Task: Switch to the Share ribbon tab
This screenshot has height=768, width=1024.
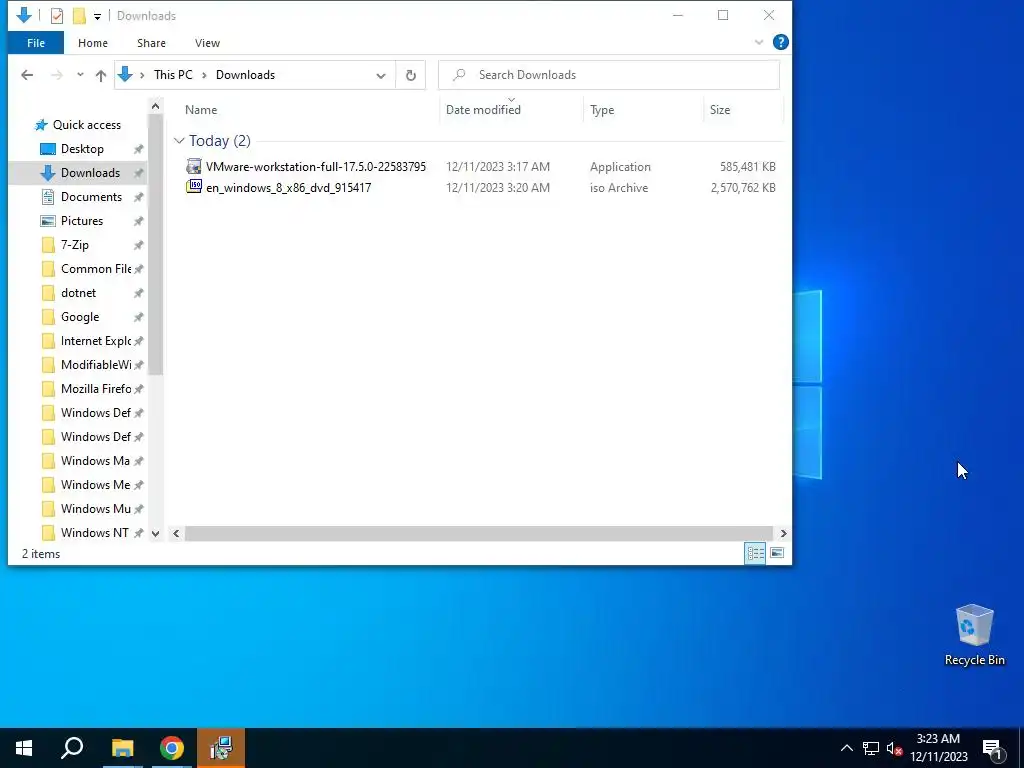Action: [x=151, y=43]
